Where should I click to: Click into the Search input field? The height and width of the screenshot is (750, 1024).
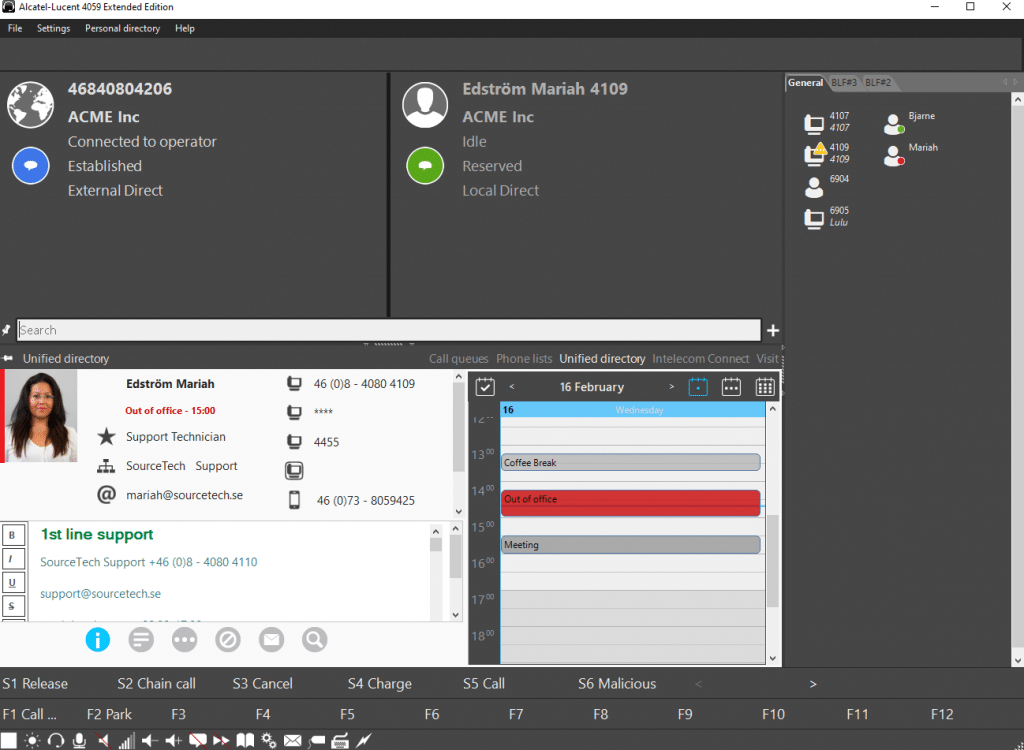tap(389, 330)
